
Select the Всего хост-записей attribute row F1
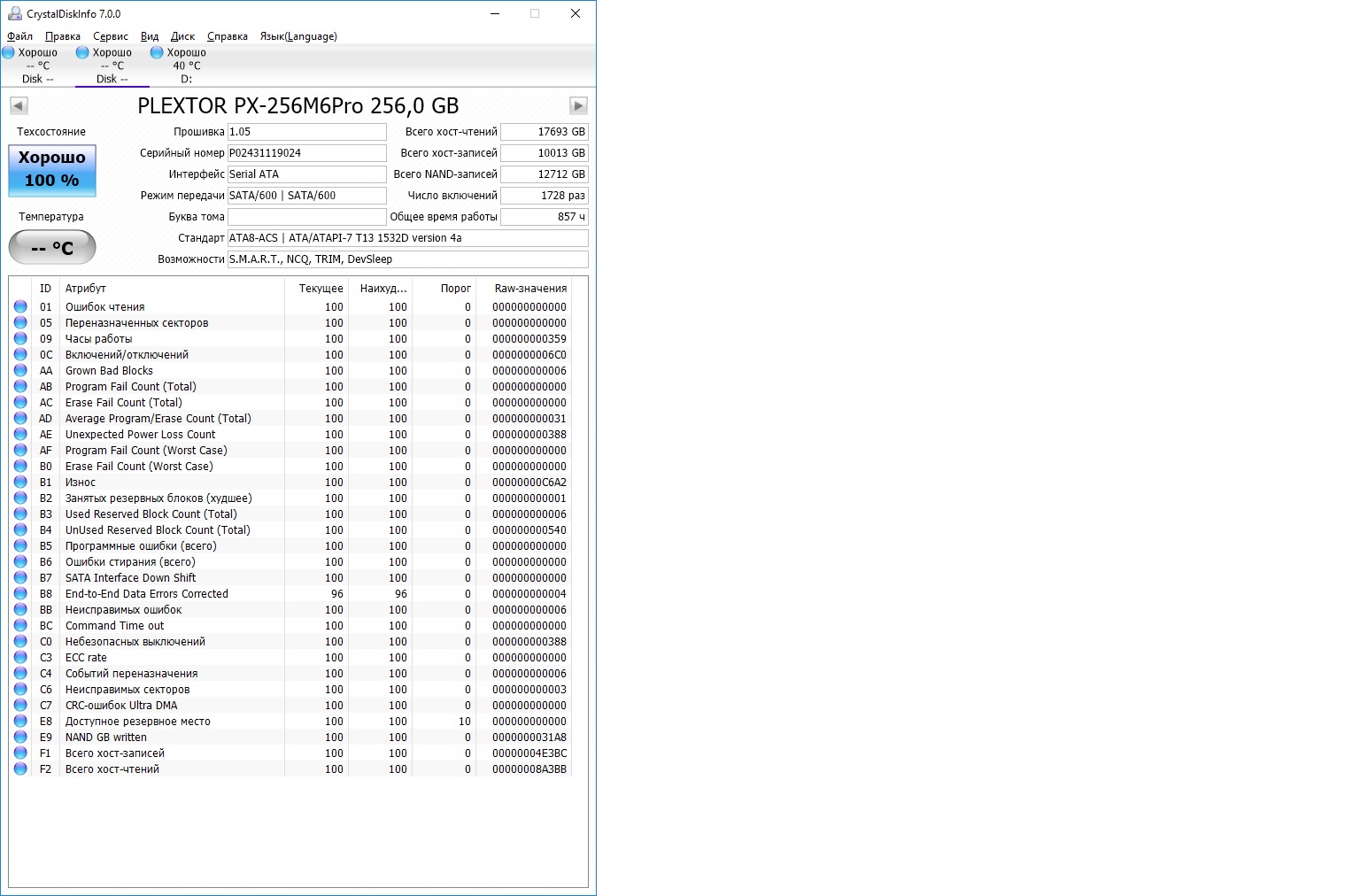(x=290, y=753)
